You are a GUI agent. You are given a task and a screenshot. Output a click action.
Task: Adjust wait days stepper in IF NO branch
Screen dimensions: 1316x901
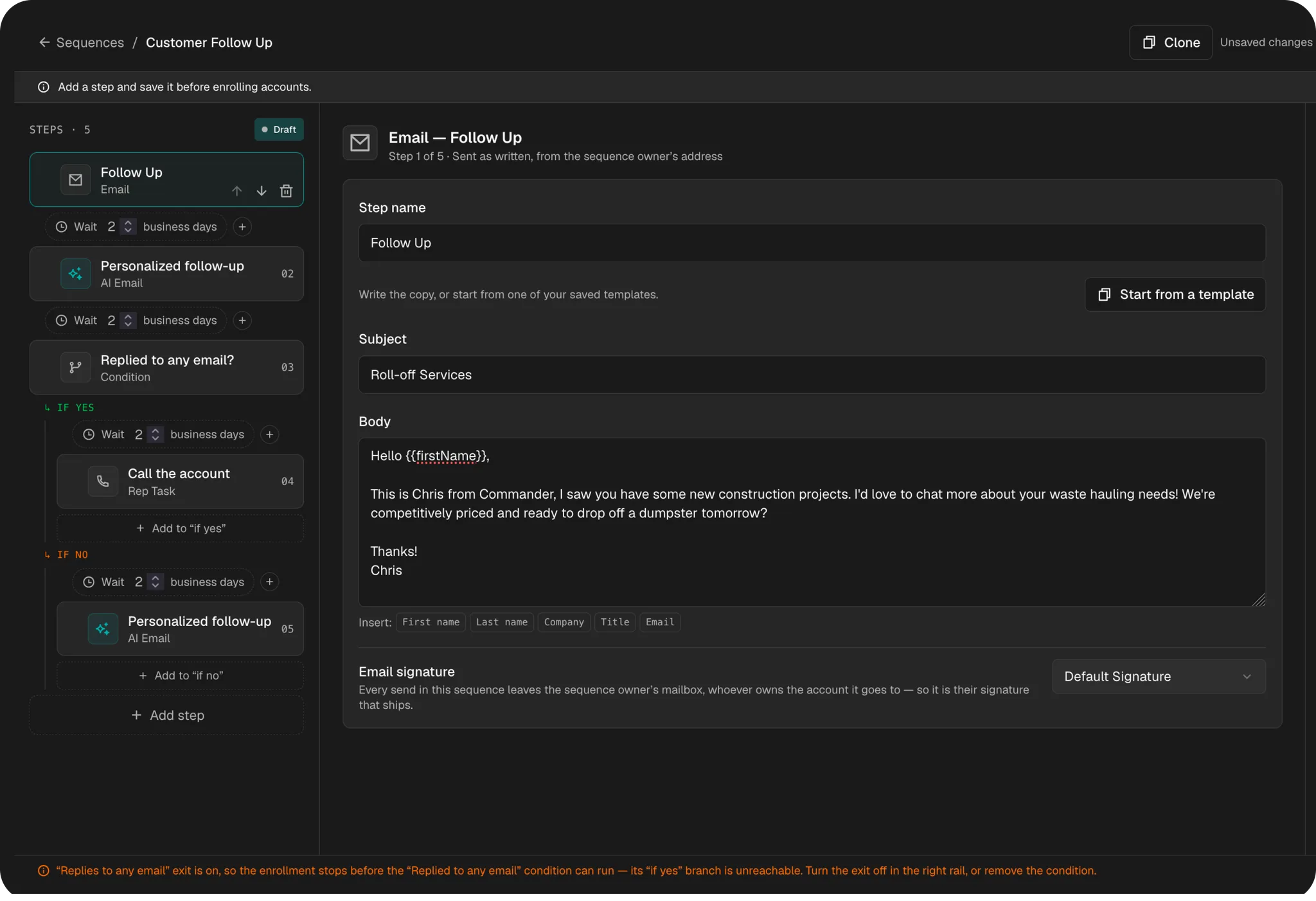156,582
